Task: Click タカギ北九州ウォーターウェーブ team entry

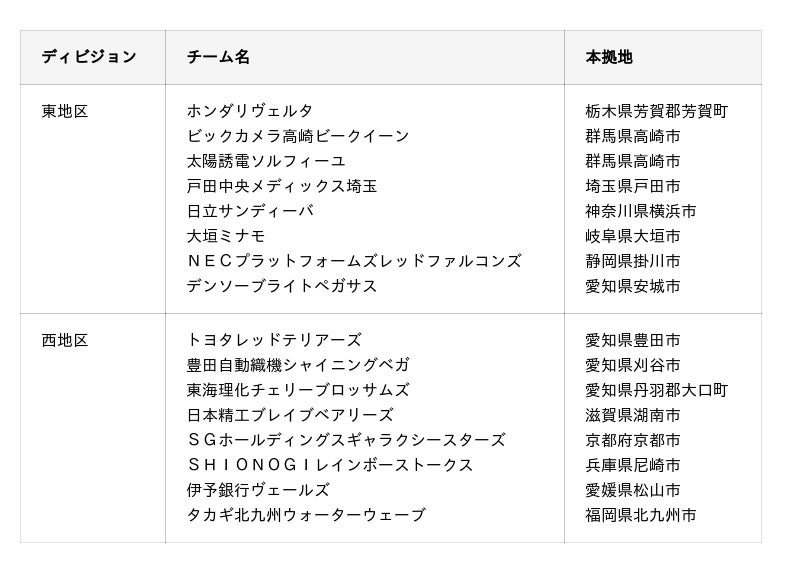Action: (x=306, y=515)
